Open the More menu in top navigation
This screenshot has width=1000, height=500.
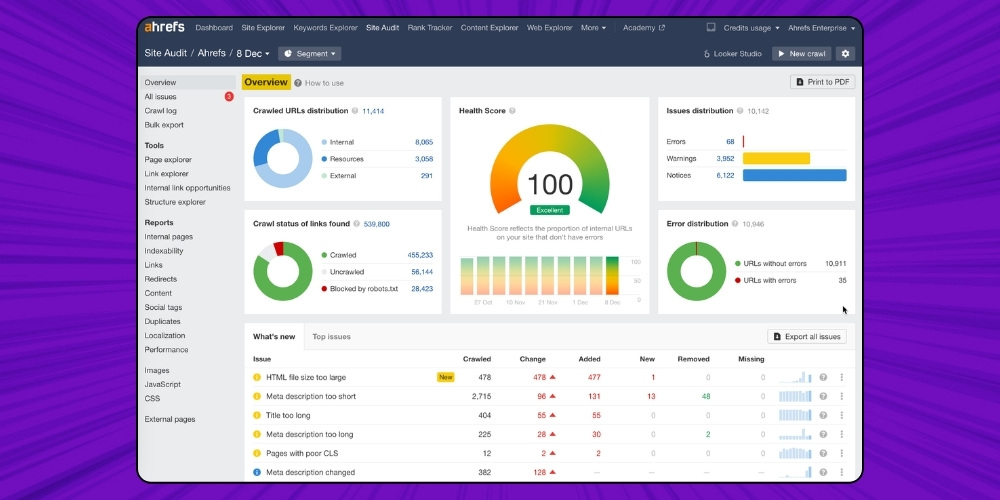click(x=593, y=28)
